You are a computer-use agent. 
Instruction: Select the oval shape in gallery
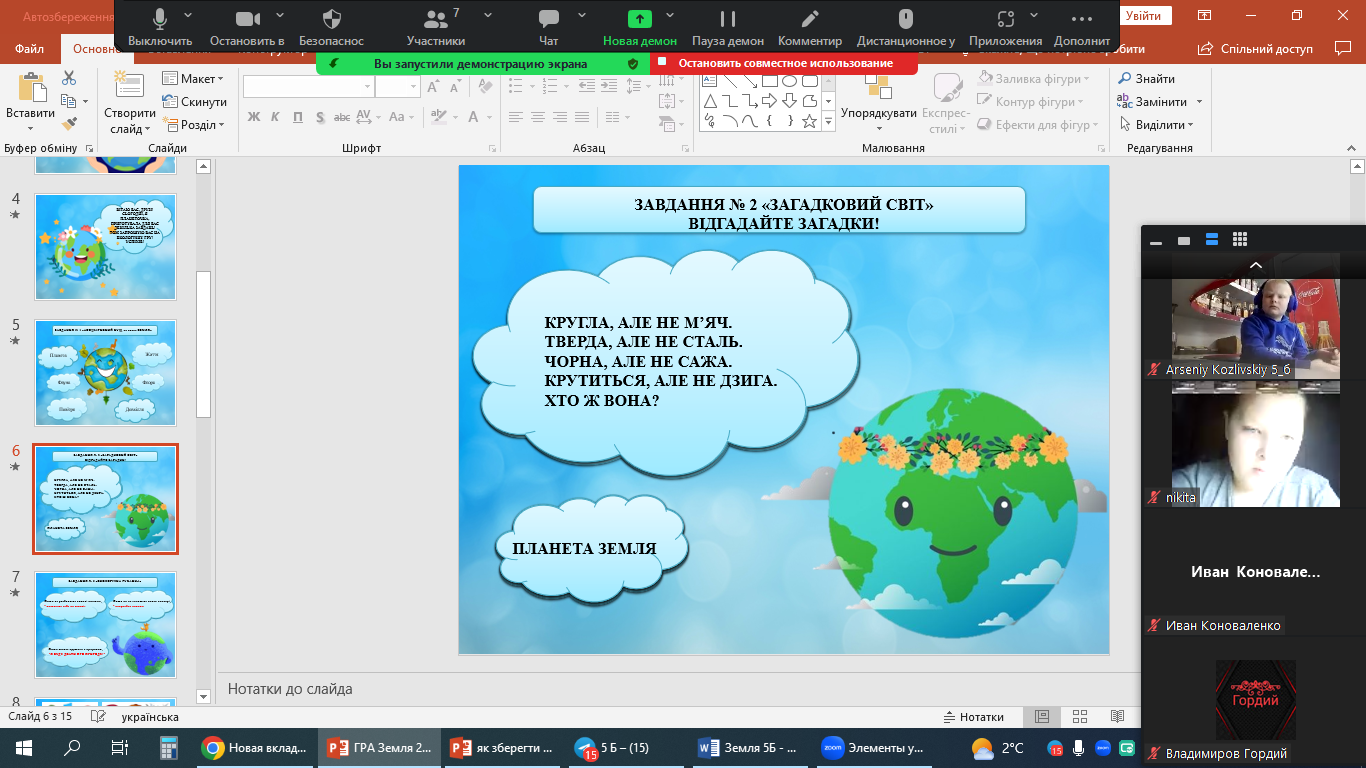click(x=788, y=81)
